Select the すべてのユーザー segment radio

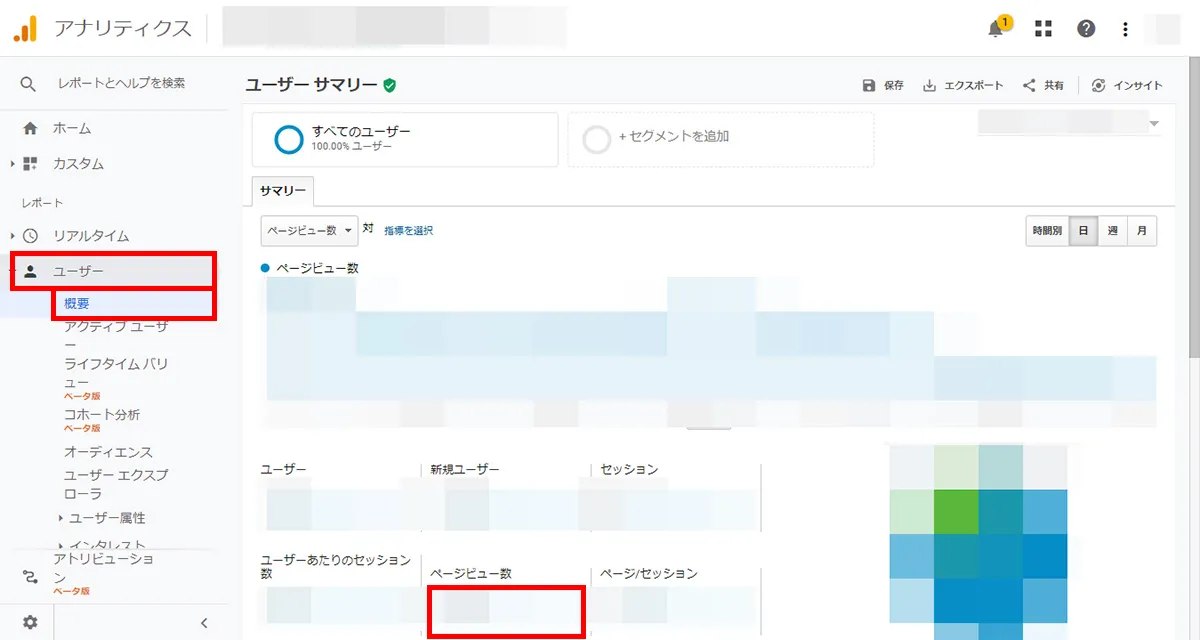coord(289,139)
